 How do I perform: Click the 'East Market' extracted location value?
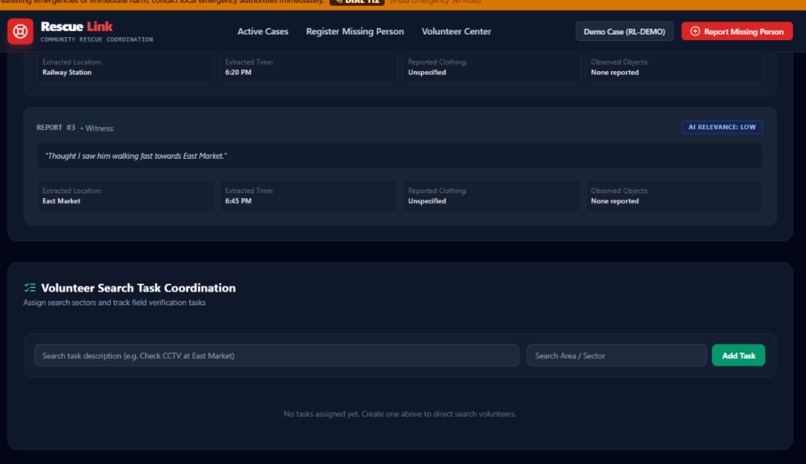pos(61,201)
